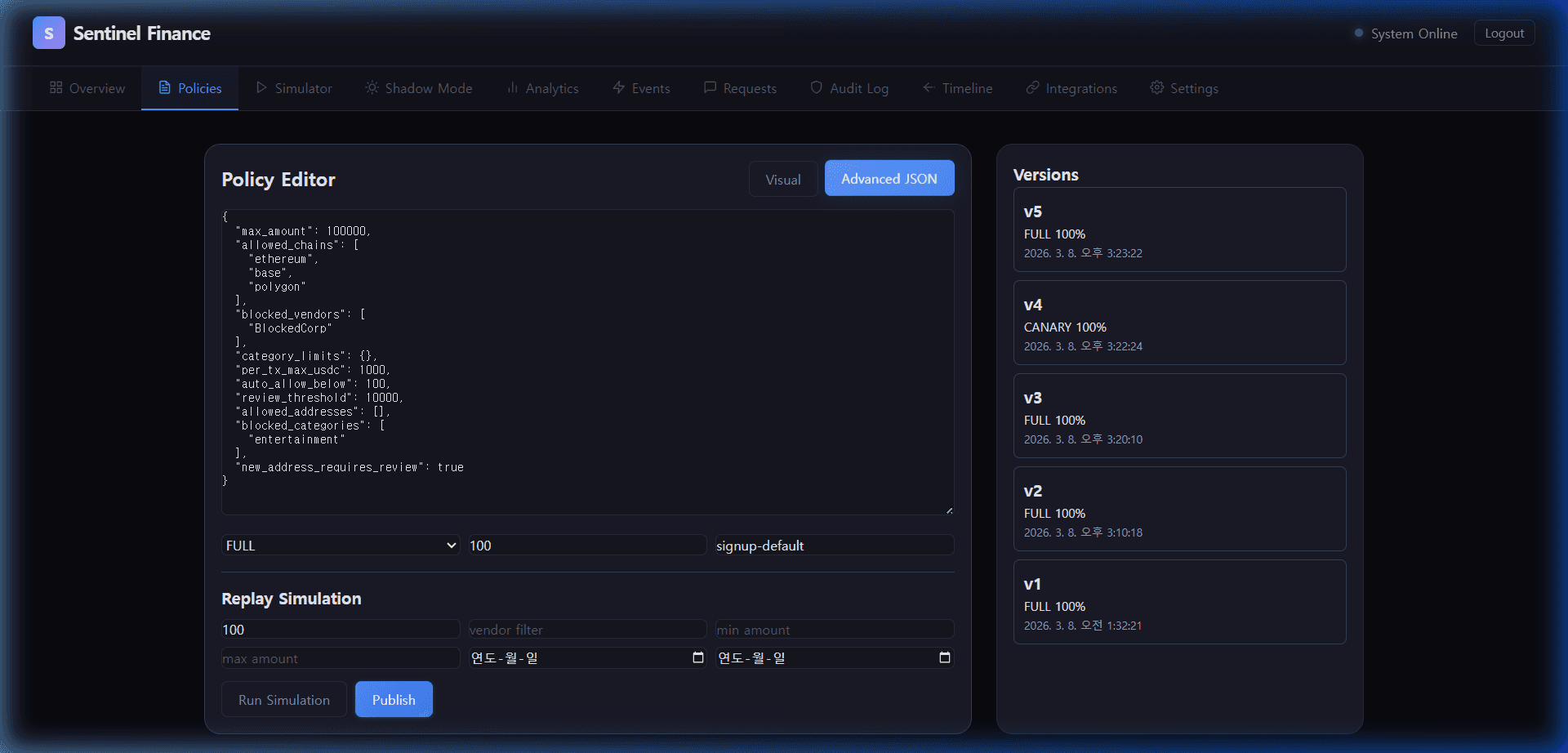This screenshot has width=1568, height=753.
Task: Focus the vendor filter input field
Action: pyautogui.click(x=586, y=630)
